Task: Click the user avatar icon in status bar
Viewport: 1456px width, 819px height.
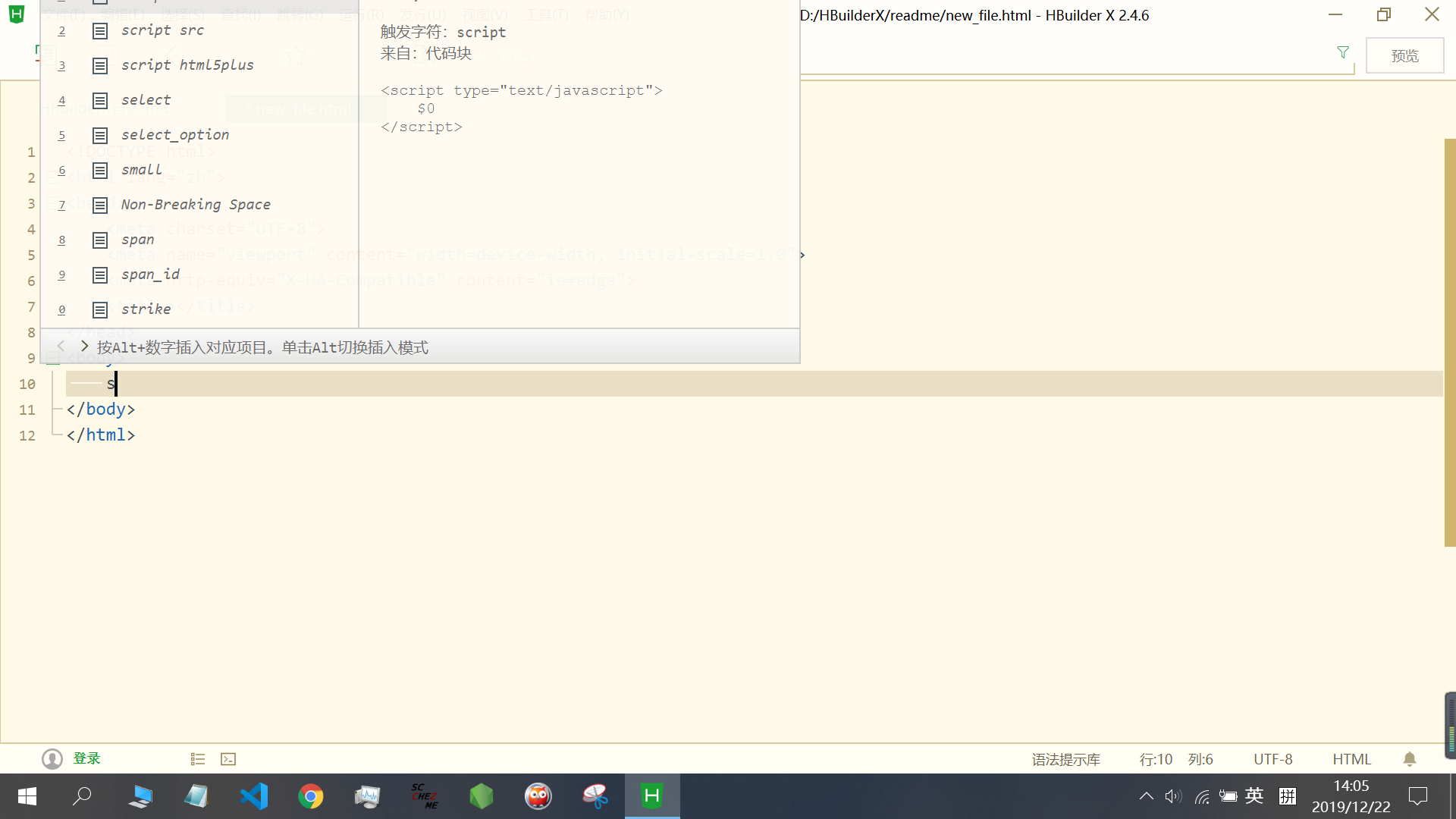Action: pyautogui.click(x=52, y=759)
